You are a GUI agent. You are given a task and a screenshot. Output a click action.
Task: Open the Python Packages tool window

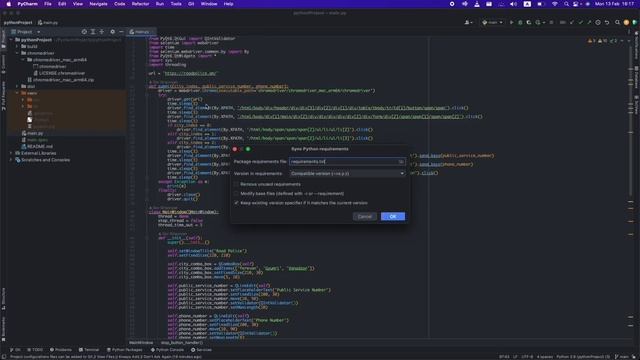[124, 350]
